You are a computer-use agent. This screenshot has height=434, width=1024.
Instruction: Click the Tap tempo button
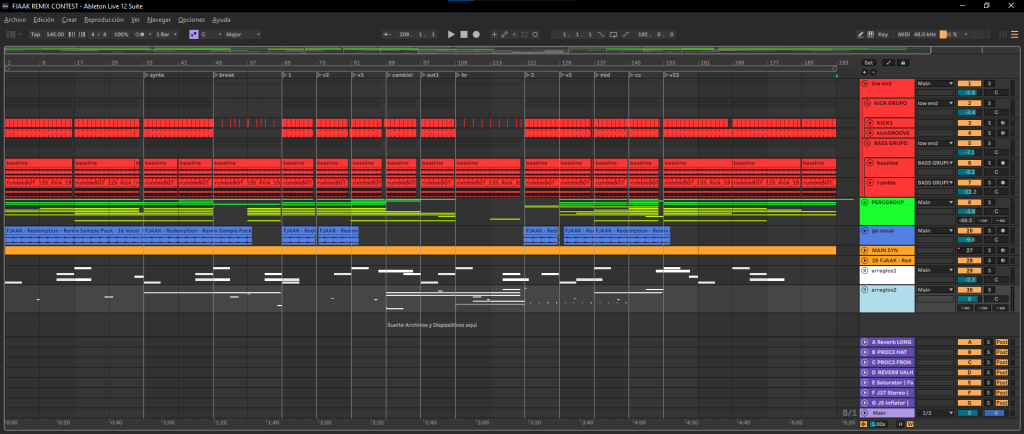tap(35, 34)
